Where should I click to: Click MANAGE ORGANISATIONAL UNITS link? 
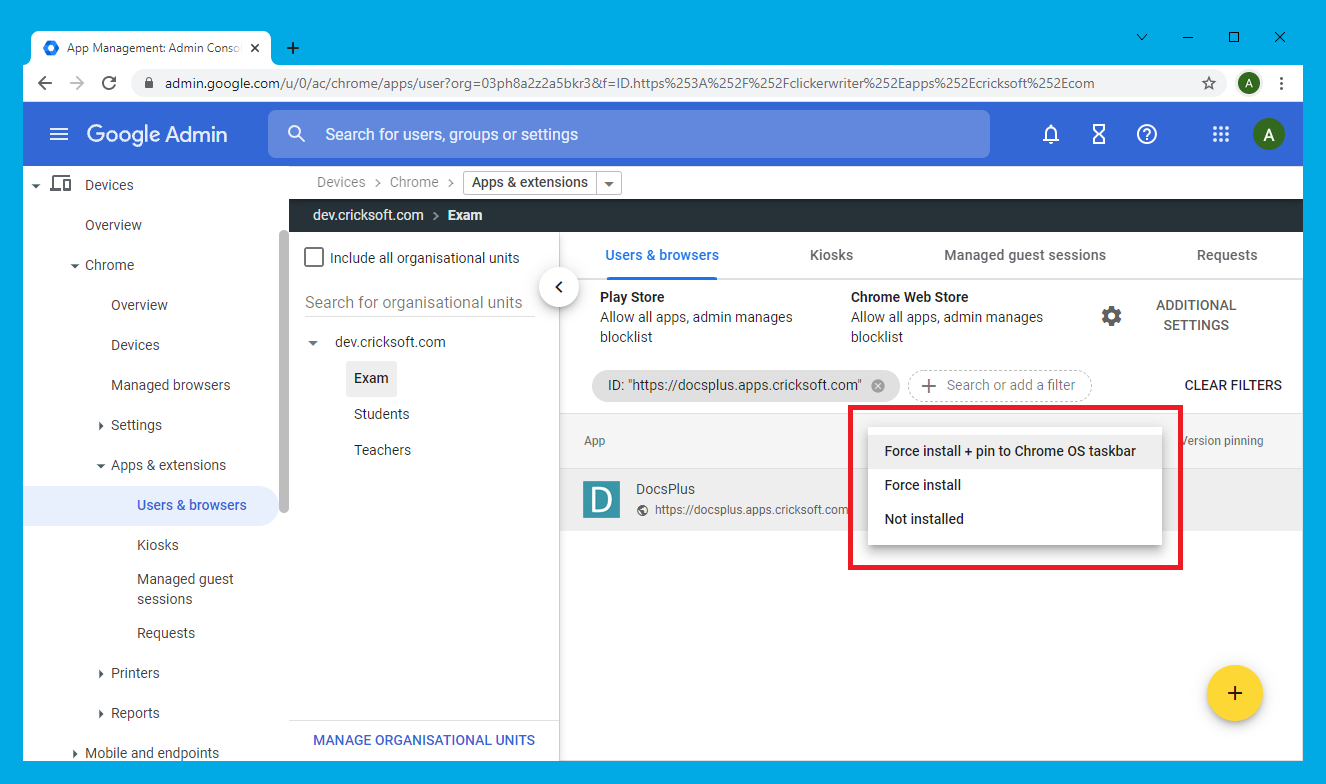pos(424,740)
